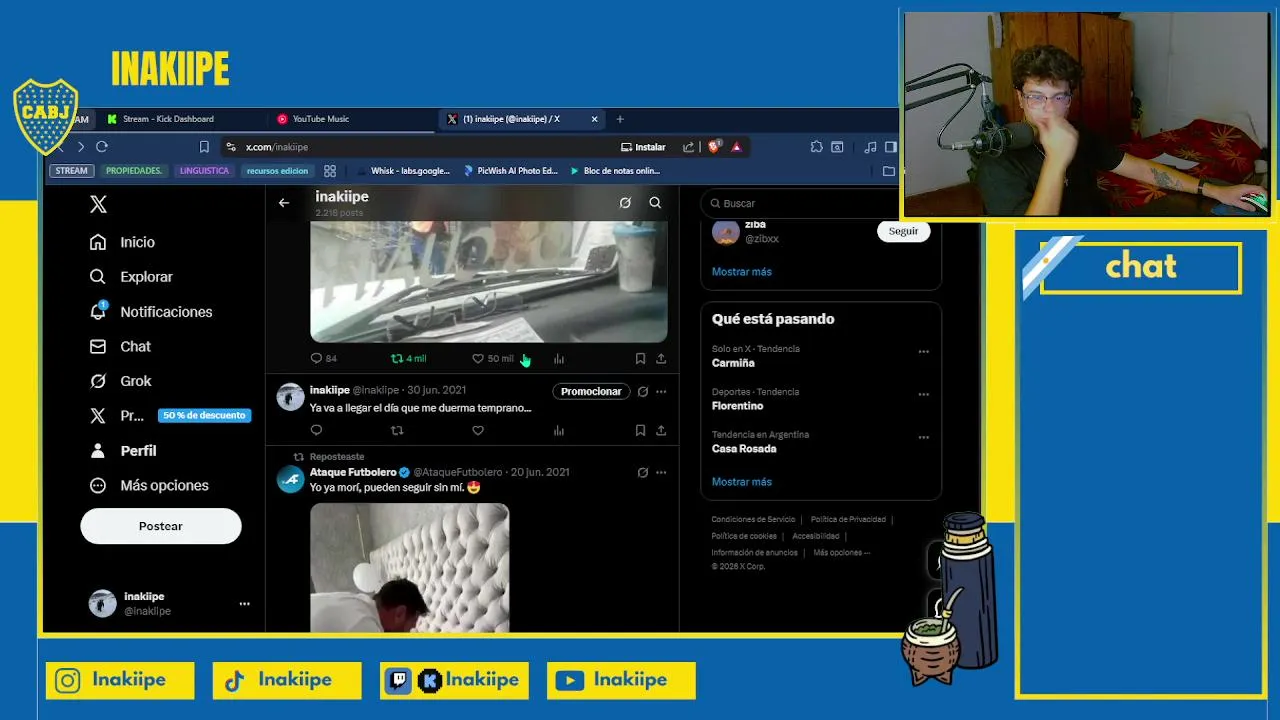This screenshot has height=720, width=1280.
Task: Open the car video thumbnail post
Action: (x=488, y=282)
